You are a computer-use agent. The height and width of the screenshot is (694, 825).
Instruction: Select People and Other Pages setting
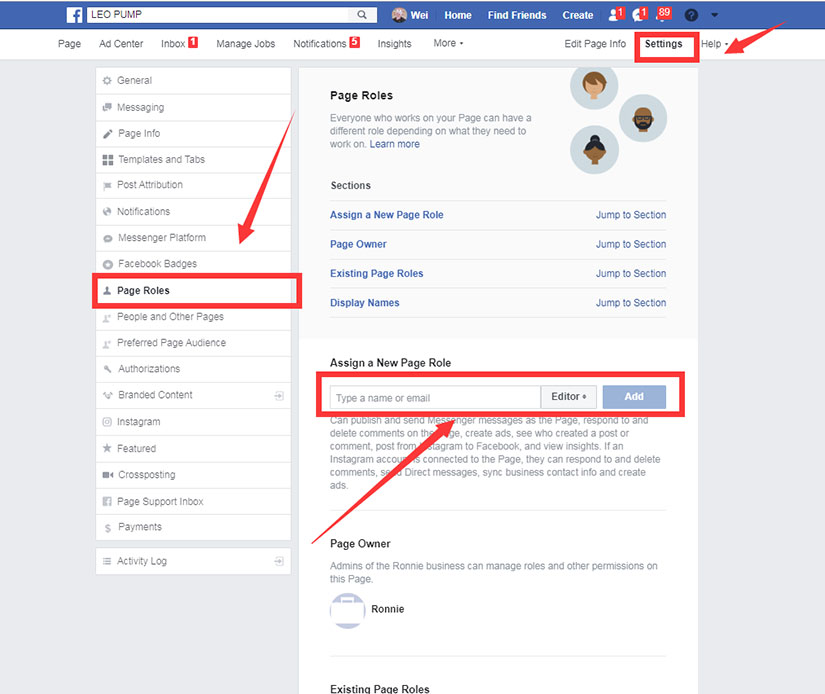coord(193,317)
